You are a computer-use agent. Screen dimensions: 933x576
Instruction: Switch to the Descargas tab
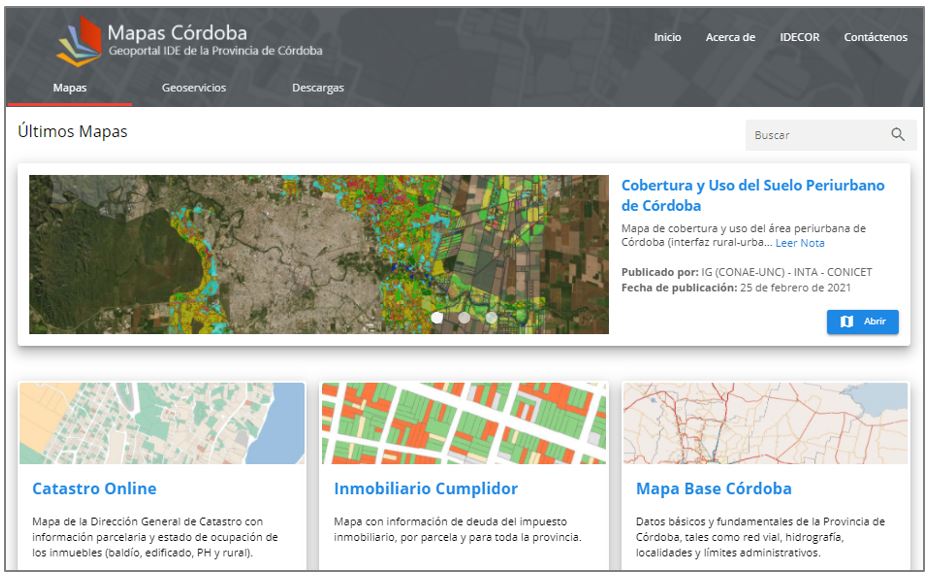click(318, 87)
